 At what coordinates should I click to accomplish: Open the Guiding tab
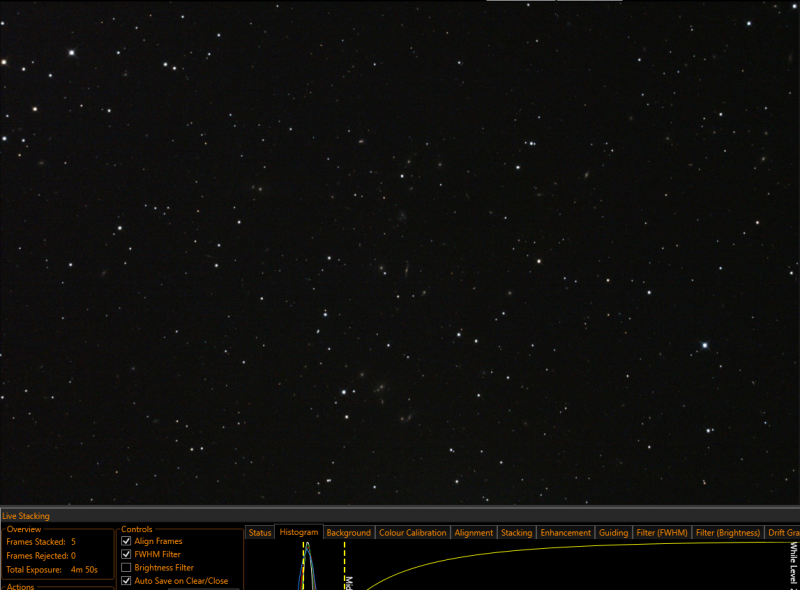coord(613,533)
